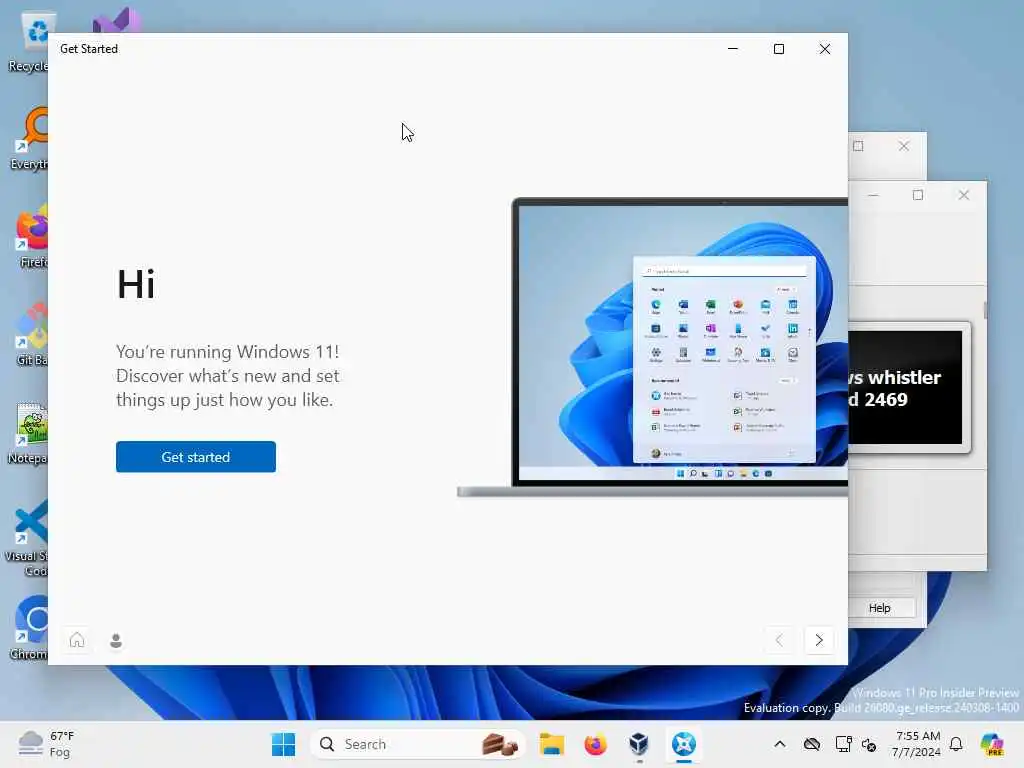Minimize the Get Started window
Viewport: 1024px width, 768px height.
coord(733,49)
